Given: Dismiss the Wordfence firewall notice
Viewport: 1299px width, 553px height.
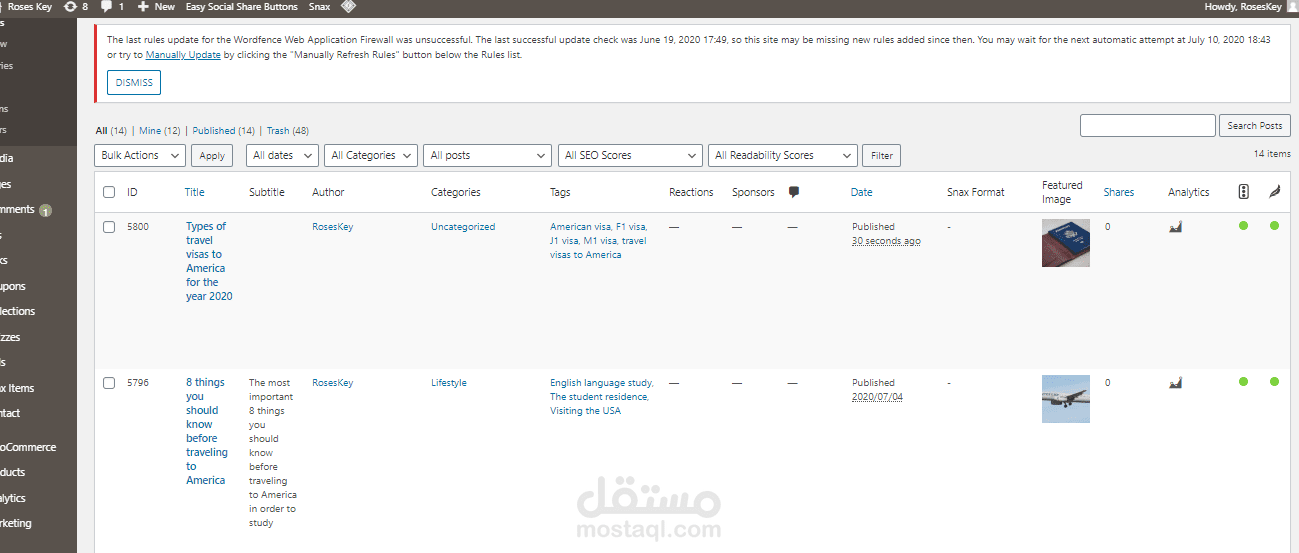Looking at the screenshot, I should [x=134, y=83].
